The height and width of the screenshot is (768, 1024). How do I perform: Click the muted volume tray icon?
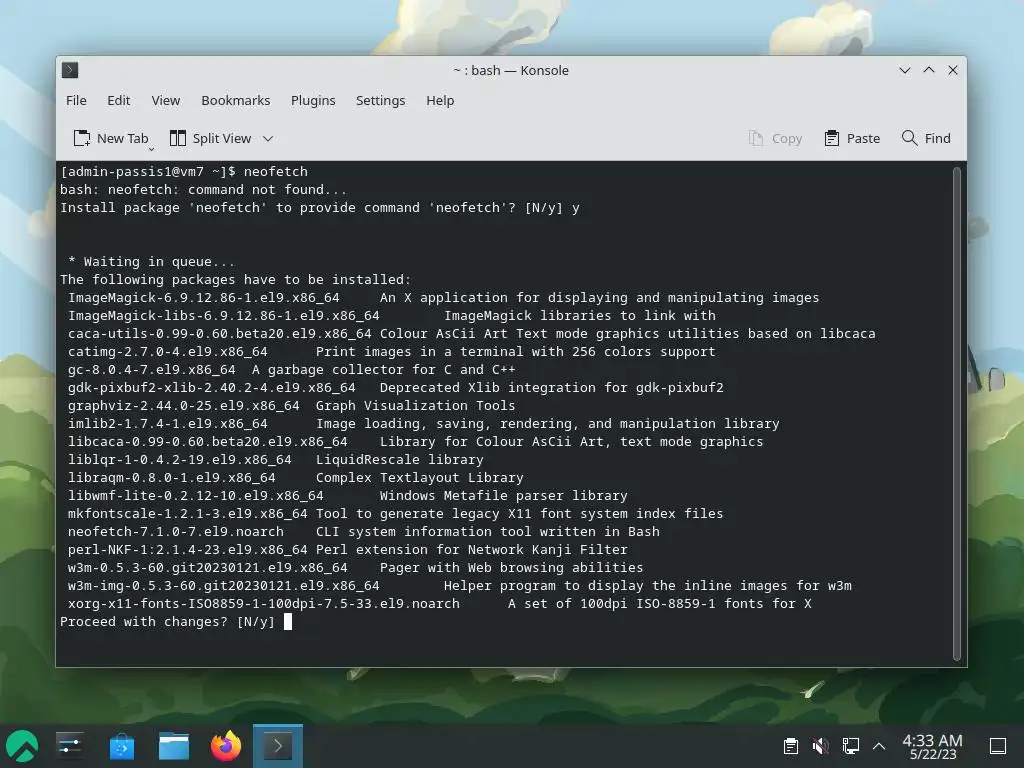pos(820,746)
